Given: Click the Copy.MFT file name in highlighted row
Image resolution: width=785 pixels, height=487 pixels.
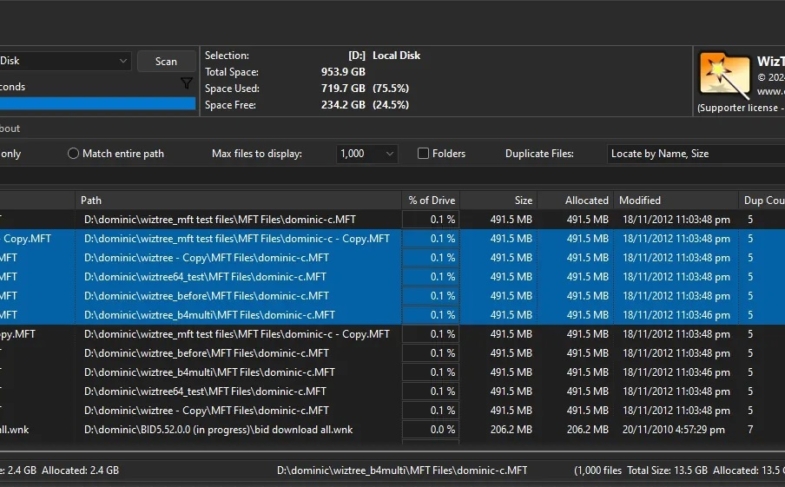Looking at the screenshot, I should [27, 239].
